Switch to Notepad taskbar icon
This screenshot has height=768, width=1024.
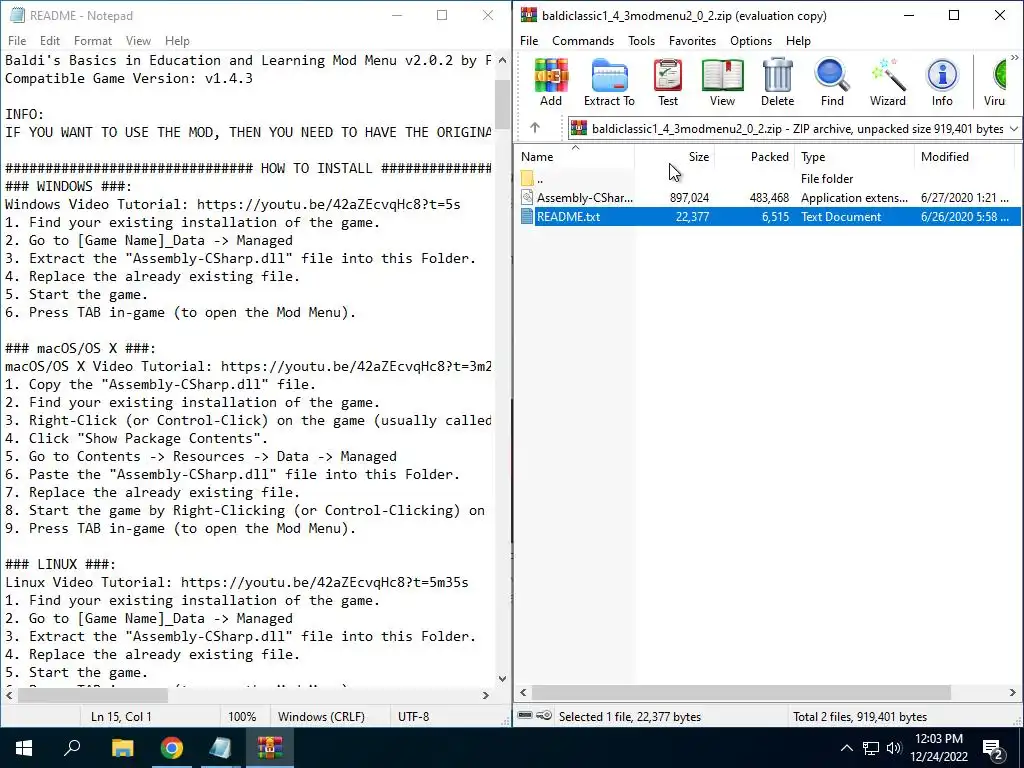click(220, 748)
